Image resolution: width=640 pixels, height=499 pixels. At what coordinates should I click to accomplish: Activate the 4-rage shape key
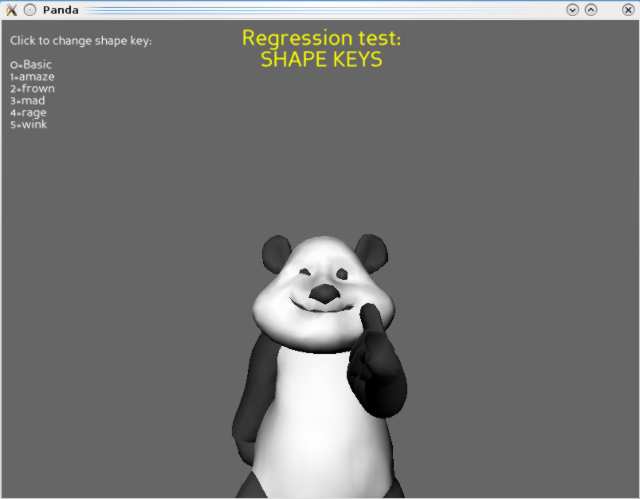pos(28,113)
